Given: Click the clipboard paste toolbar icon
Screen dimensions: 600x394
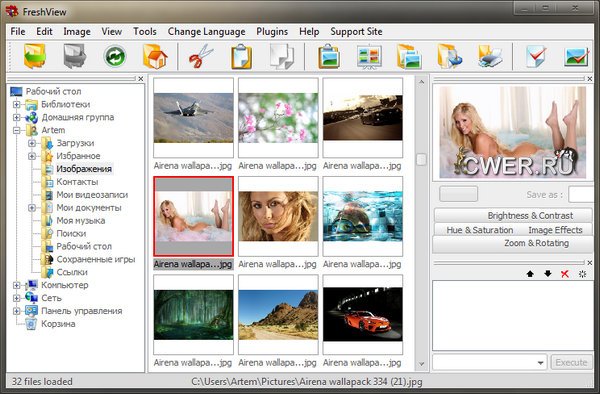Looking at the screenshot, I should coord(241,57).
